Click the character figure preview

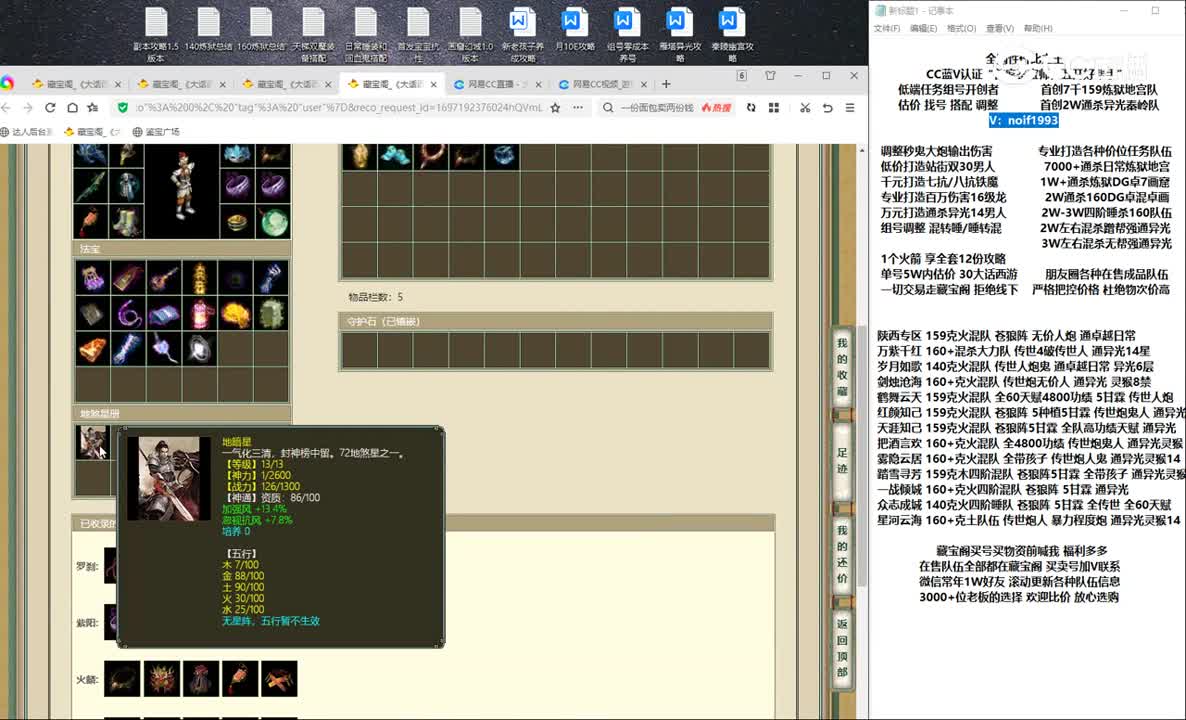pyautogui.click(x=182, y=185)
